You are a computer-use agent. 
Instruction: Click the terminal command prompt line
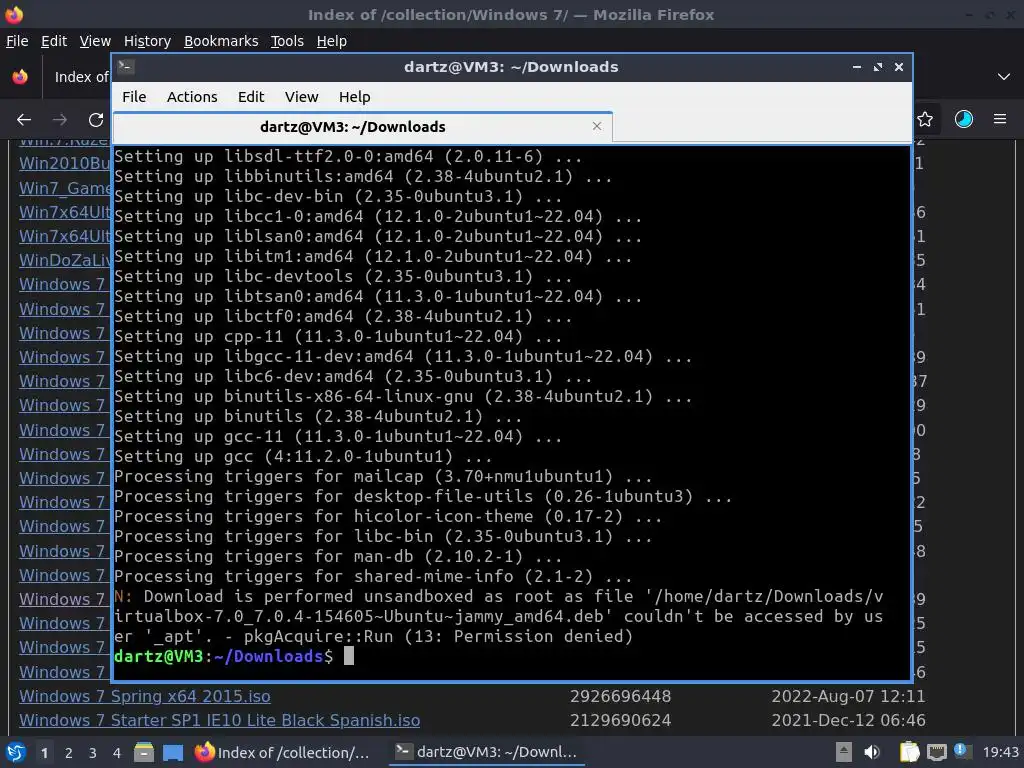coord(512,656)
